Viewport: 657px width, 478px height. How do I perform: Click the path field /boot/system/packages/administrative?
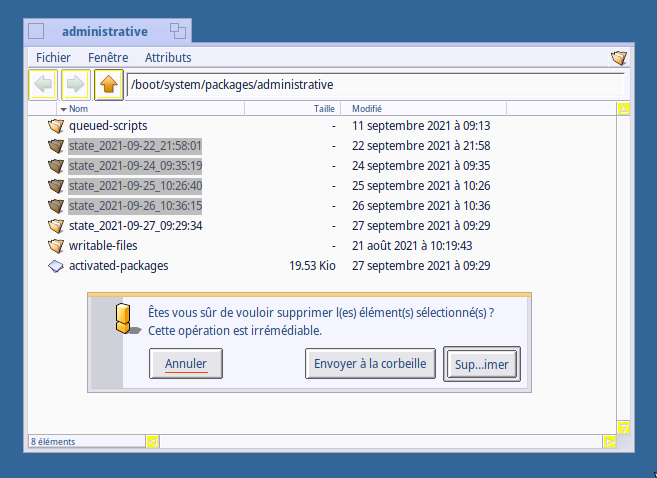click(x=375, y=85)
